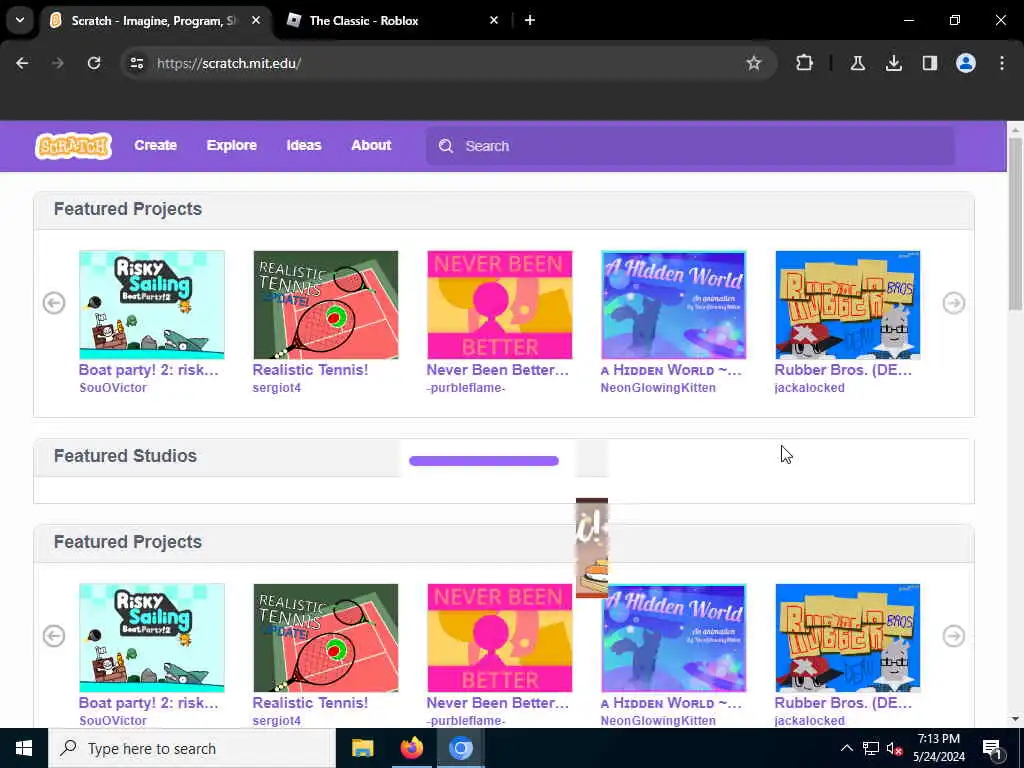This screenshot has height=768, width=1024.
Task: Reload the page
Action: (94, 63)
